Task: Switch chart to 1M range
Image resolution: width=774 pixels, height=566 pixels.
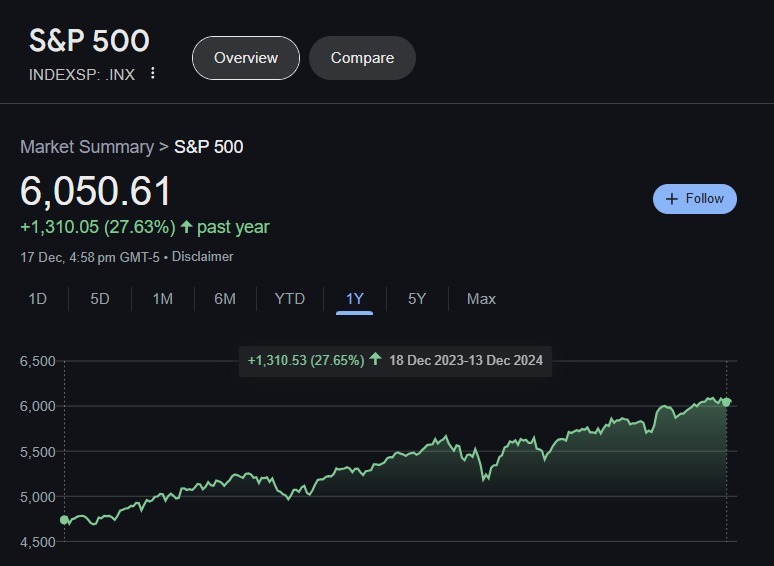Action: click(x=162, y=299)
